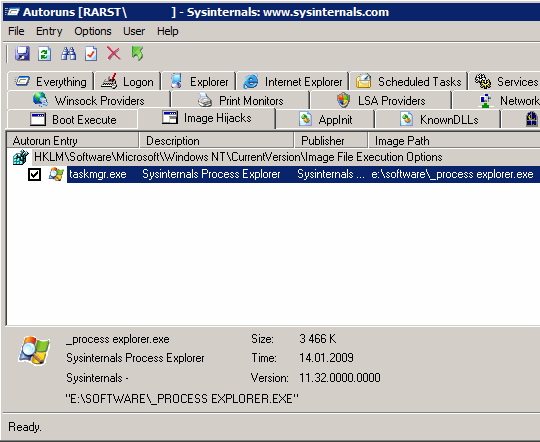Open the Help menu

[167, 31]
